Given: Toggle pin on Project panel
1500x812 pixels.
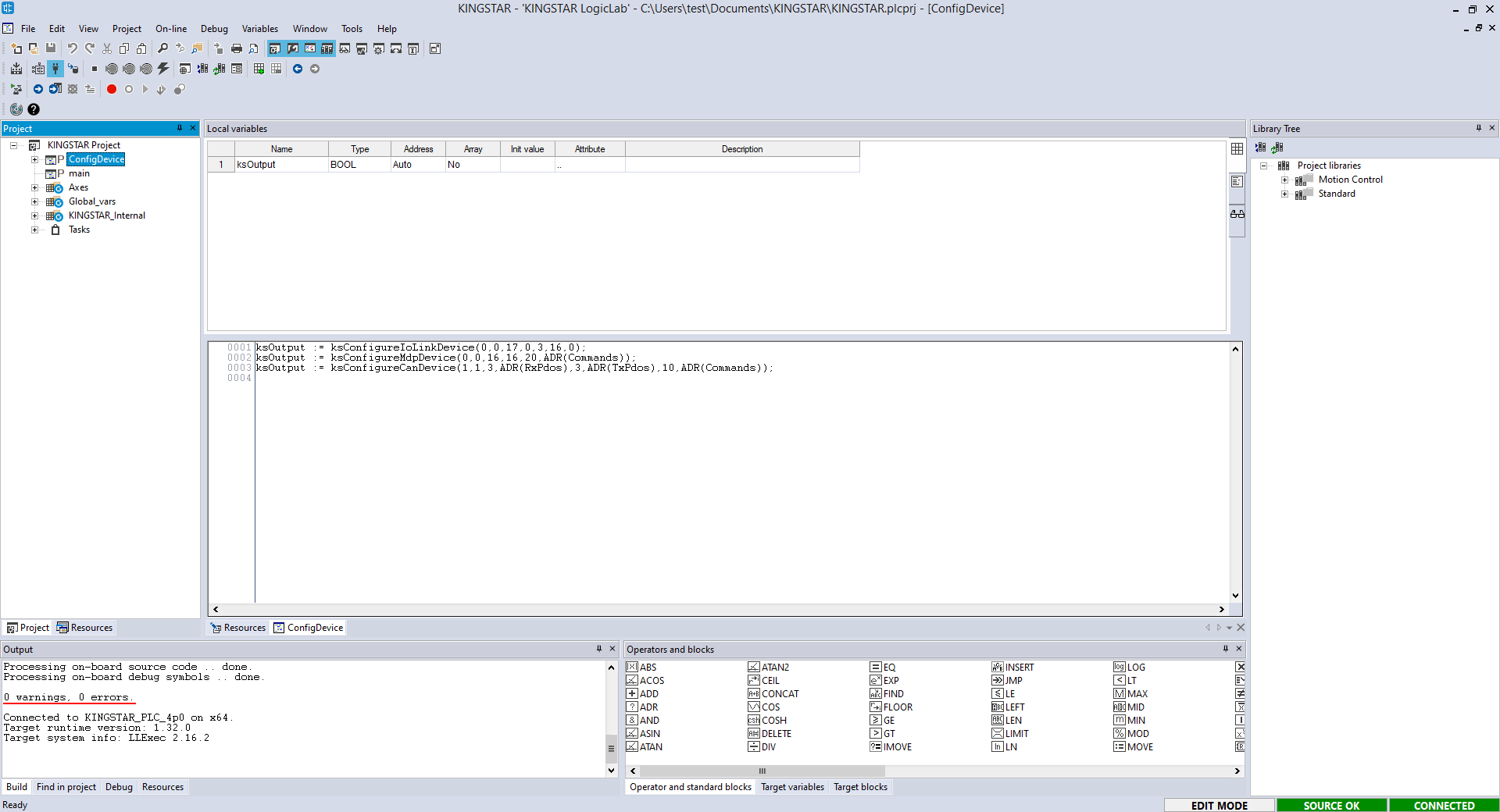Looking at the screenshot, I should (180, 128).
